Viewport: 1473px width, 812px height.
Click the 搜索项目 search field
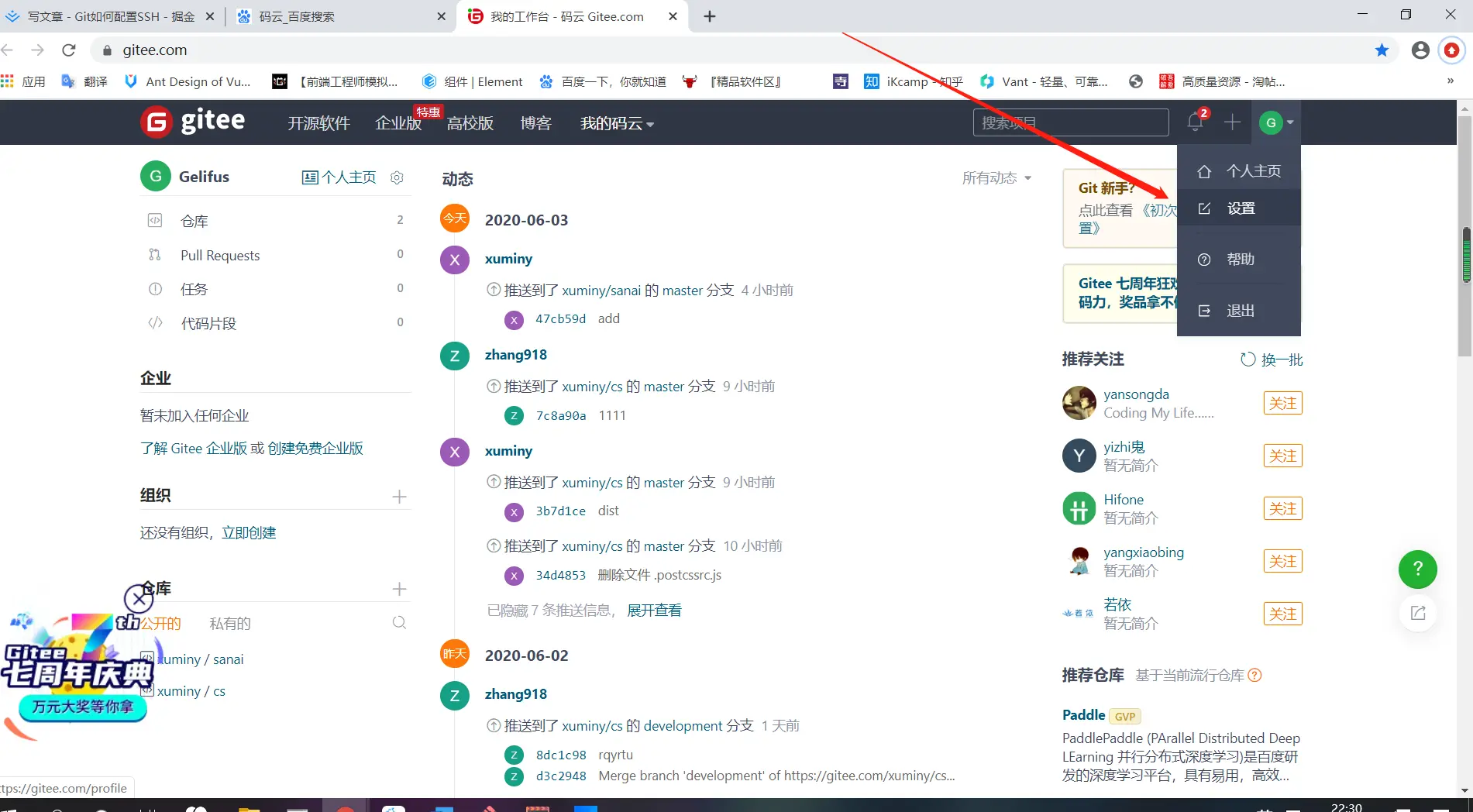pyautogui.click(x=1071, y=122)
